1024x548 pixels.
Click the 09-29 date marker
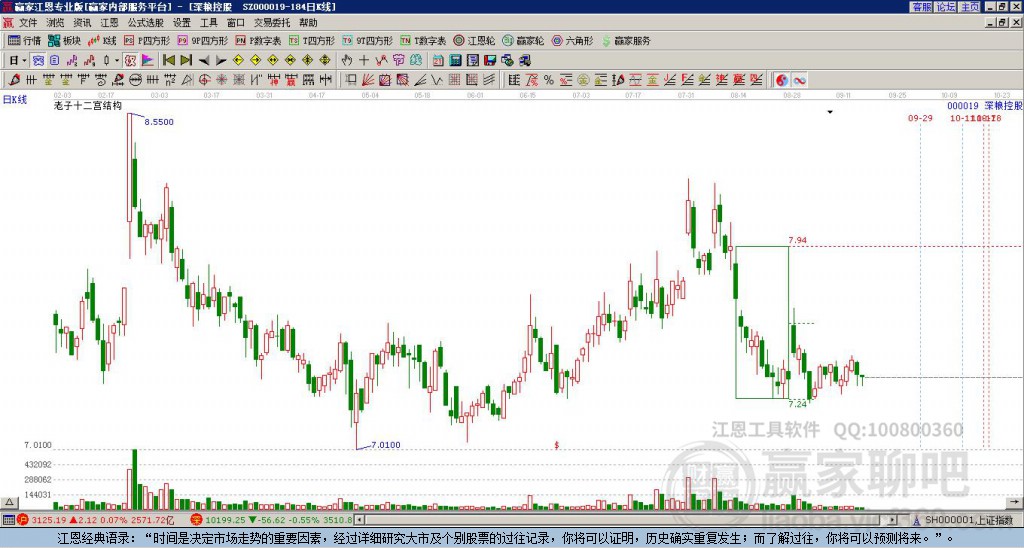[x=920, y=118]
